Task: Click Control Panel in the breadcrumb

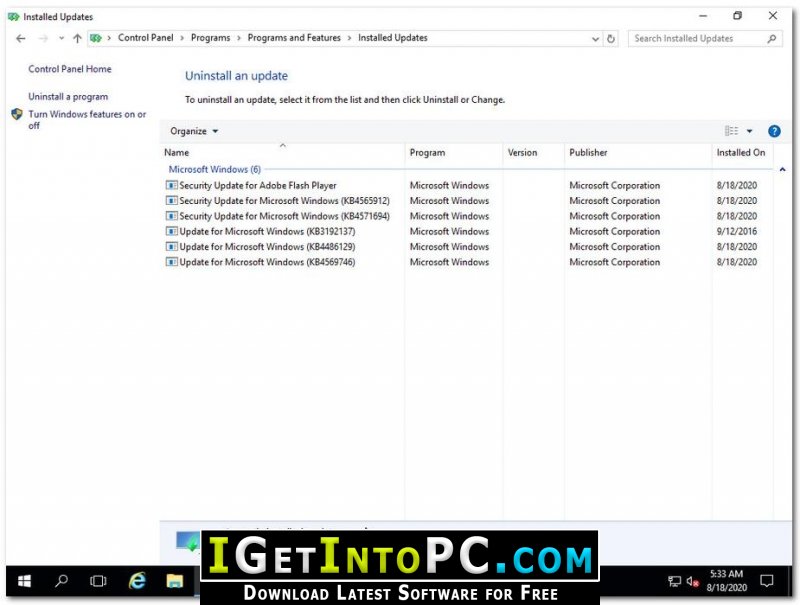Action: [x=145, y=38]
